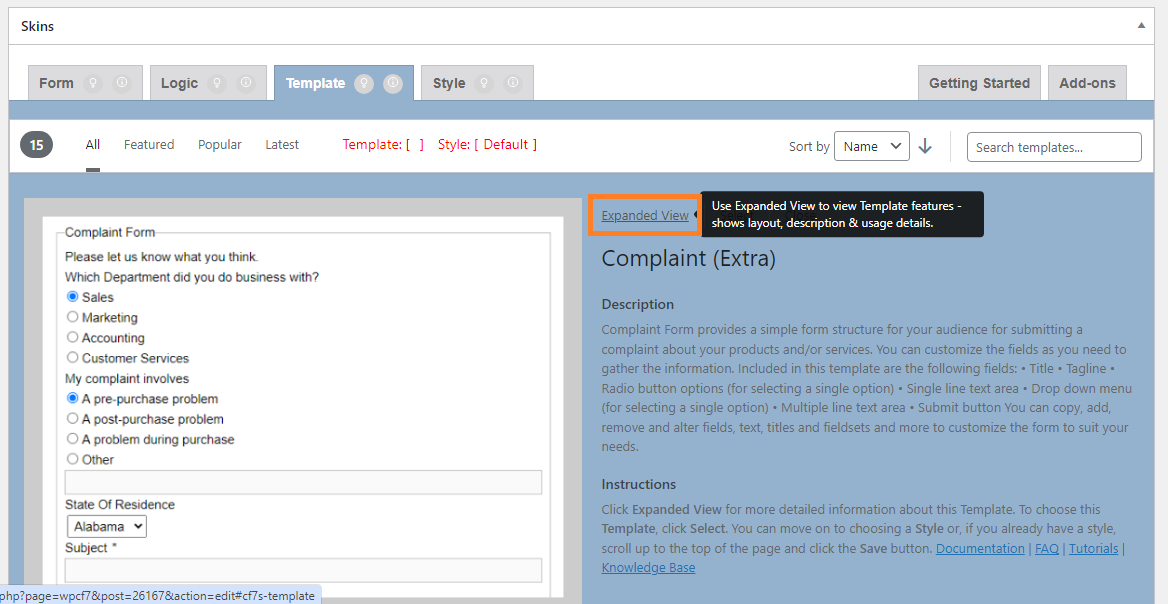
Task: Select the Marketing radio button
Action: point(72,317)
